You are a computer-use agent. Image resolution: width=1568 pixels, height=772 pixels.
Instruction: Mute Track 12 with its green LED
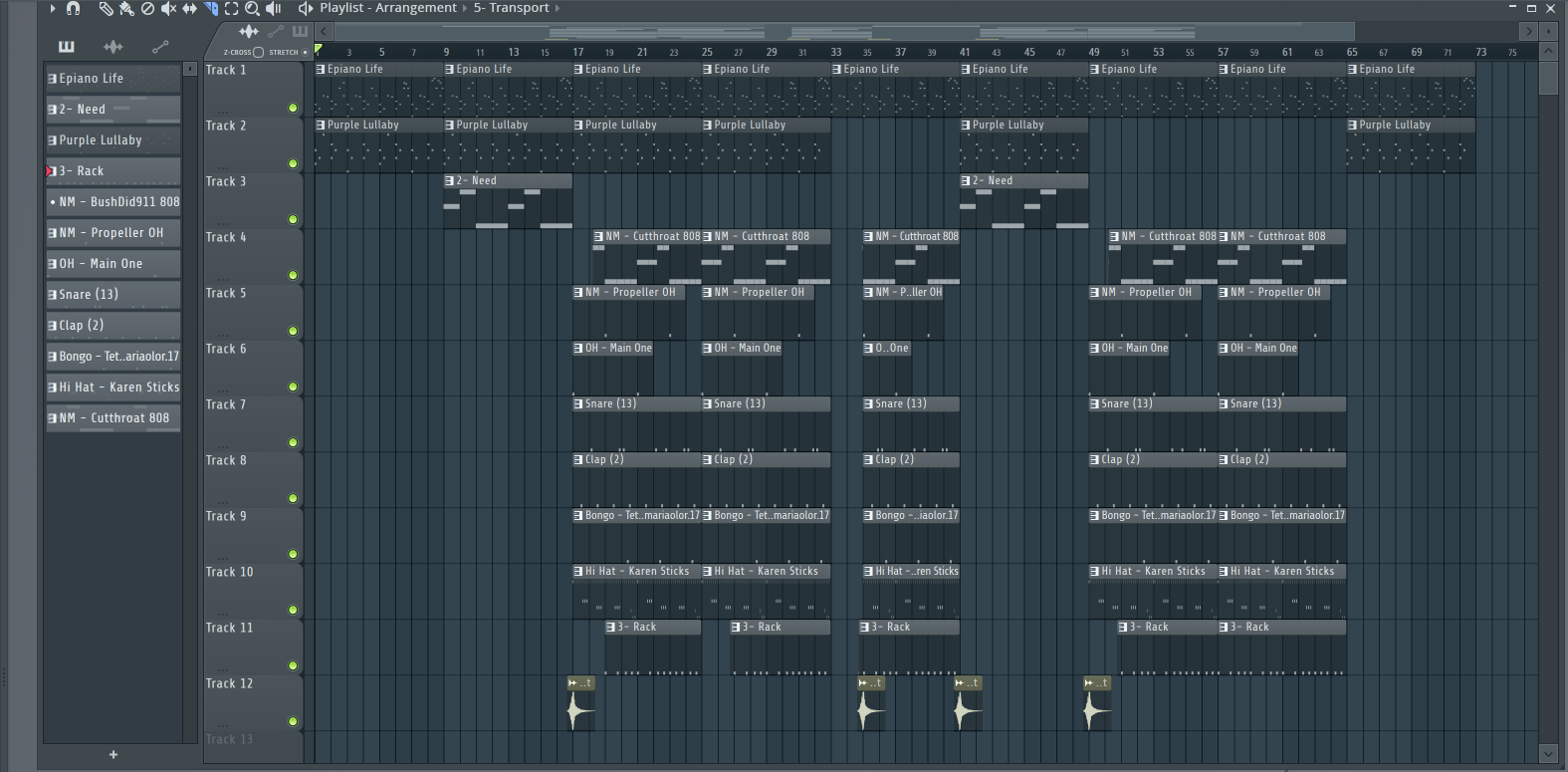(293, 721)
